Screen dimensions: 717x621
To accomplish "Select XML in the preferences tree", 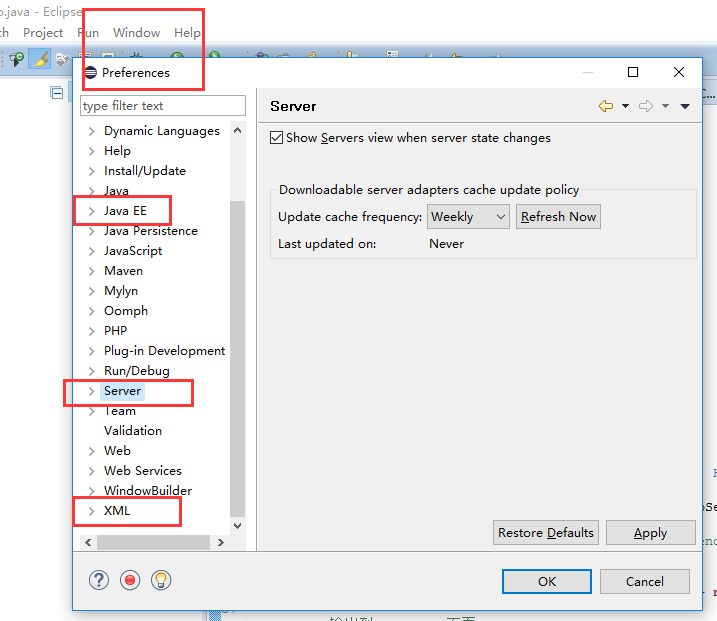I will point(117,511).
